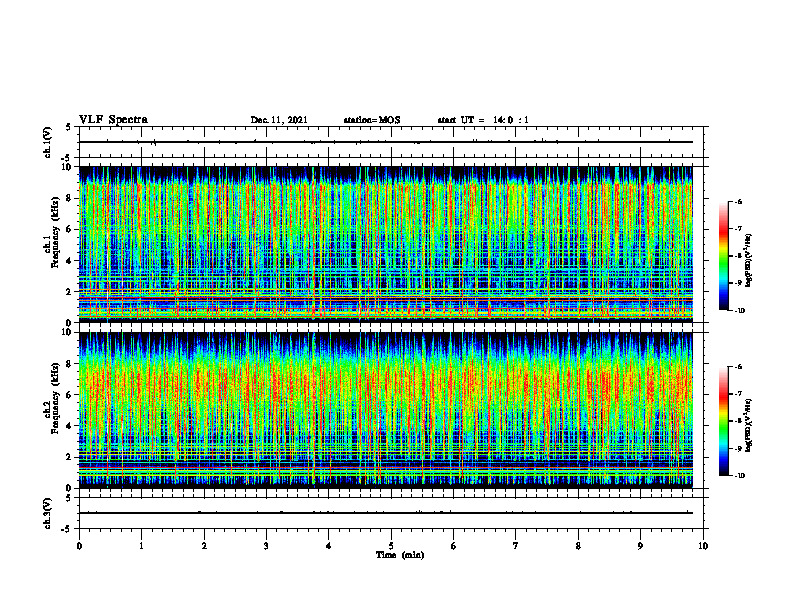Viewport: 792px width, 612px height.
Task: Click the '-5' tick of ch.3(V) axis
Action: coord(67,529)
